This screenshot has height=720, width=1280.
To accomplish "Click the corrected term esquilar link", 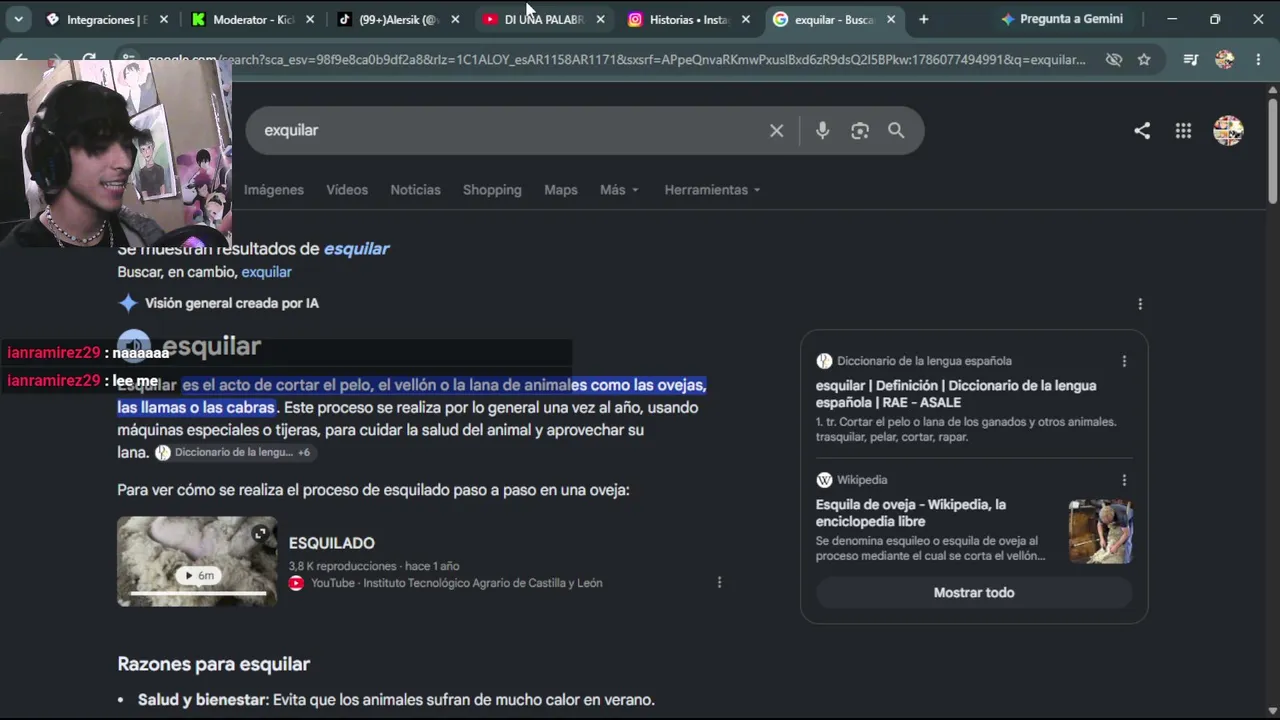I will [x=356, y=249].
